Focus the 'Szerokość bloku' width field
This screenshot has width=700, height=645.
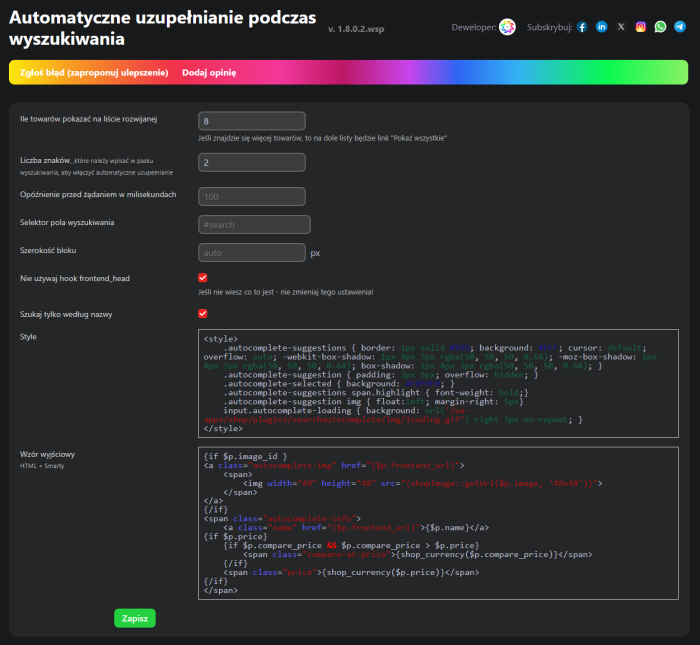point(252,253)
